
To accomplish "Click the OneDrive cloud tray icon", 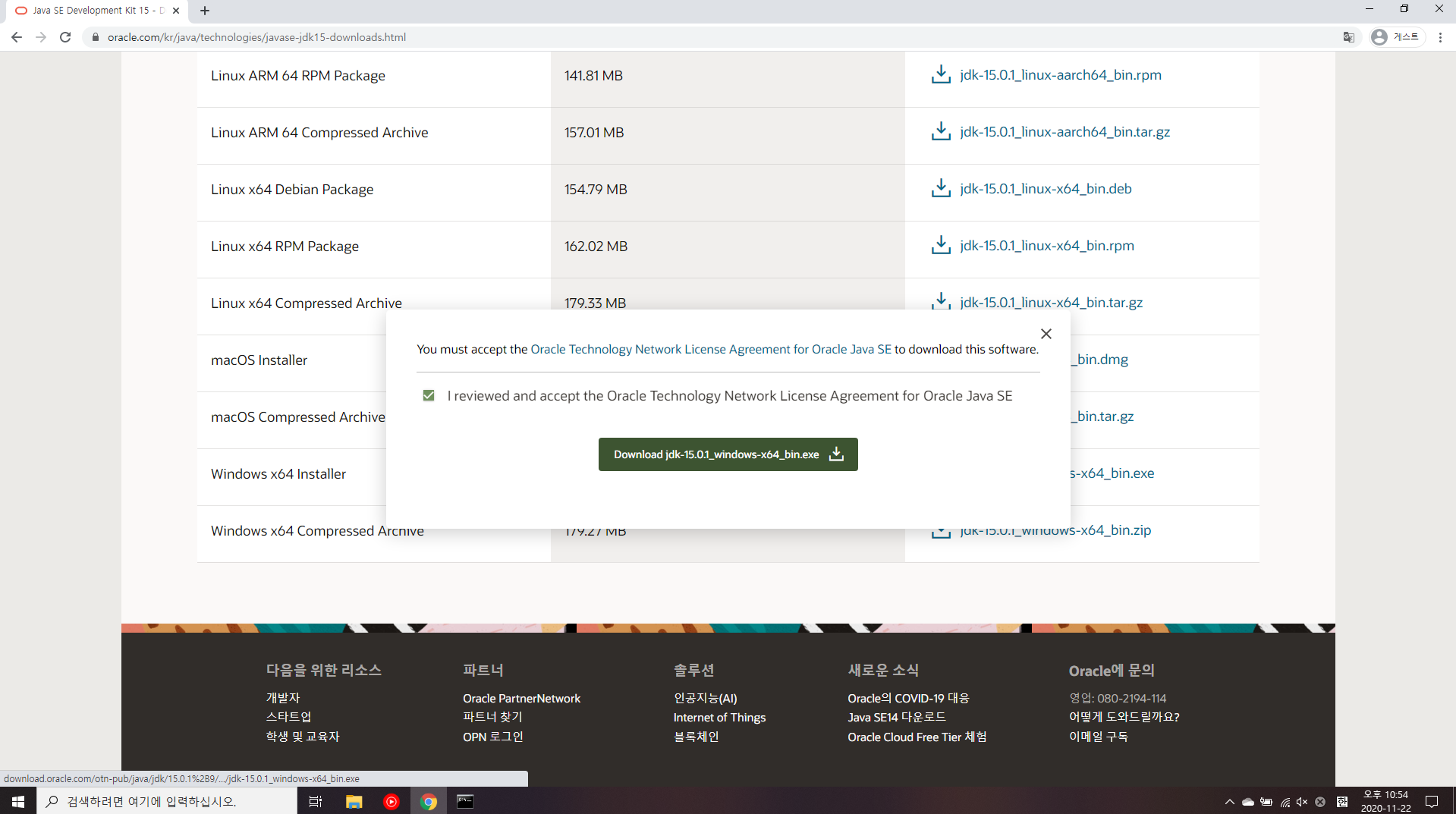I will pos(1248,802).
